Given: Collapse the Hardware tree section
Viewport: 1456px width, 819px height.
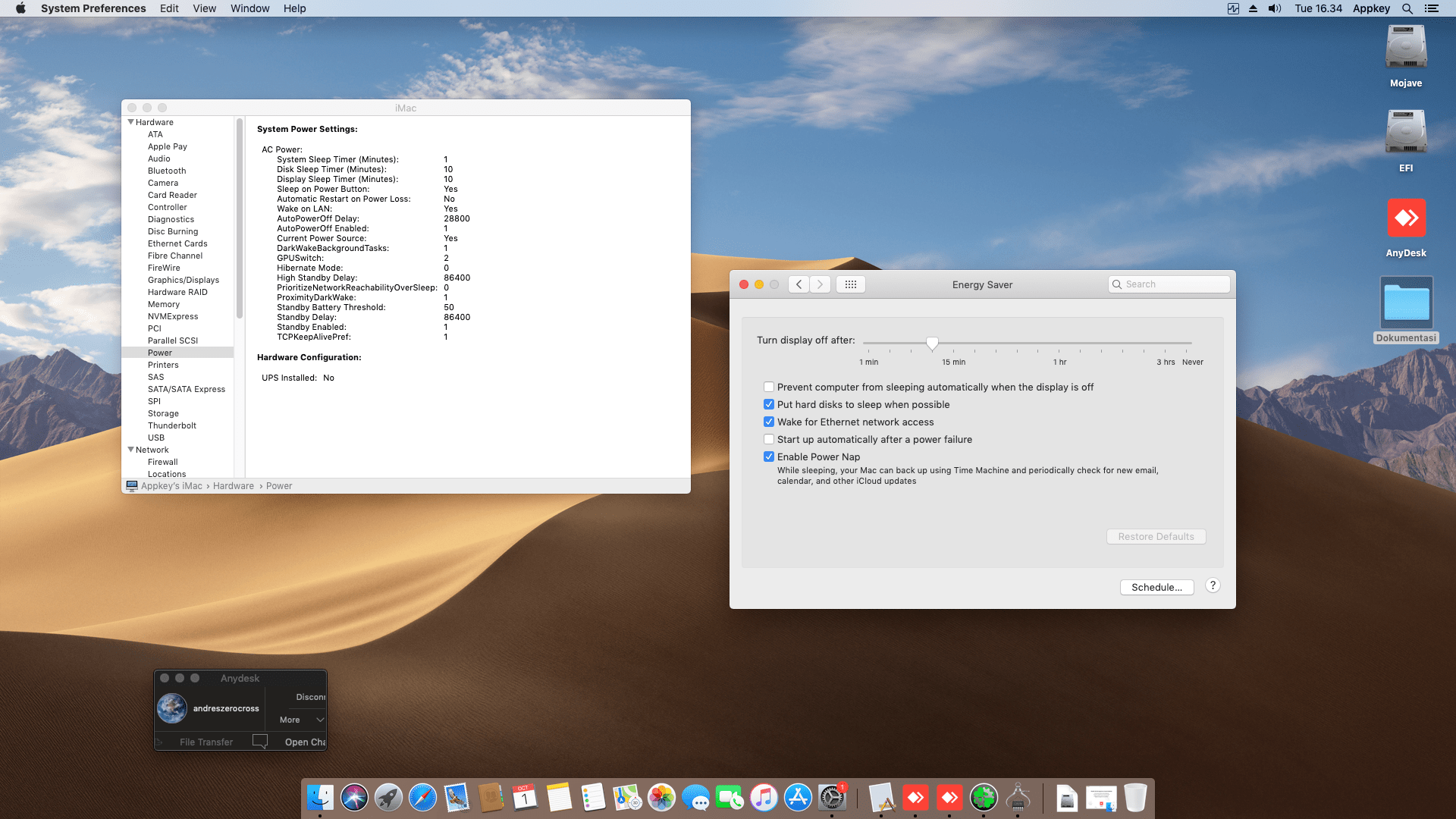Looking at the screenshot, I should 130,122.
